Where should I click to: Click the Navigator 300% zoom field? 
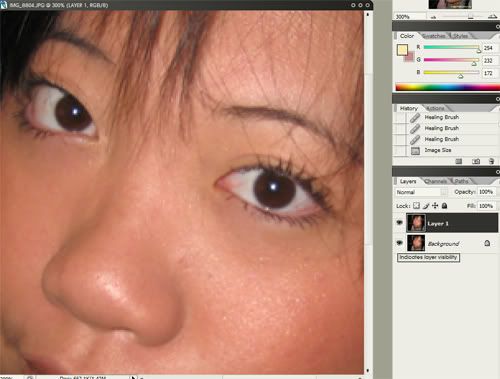click(409, 17)
